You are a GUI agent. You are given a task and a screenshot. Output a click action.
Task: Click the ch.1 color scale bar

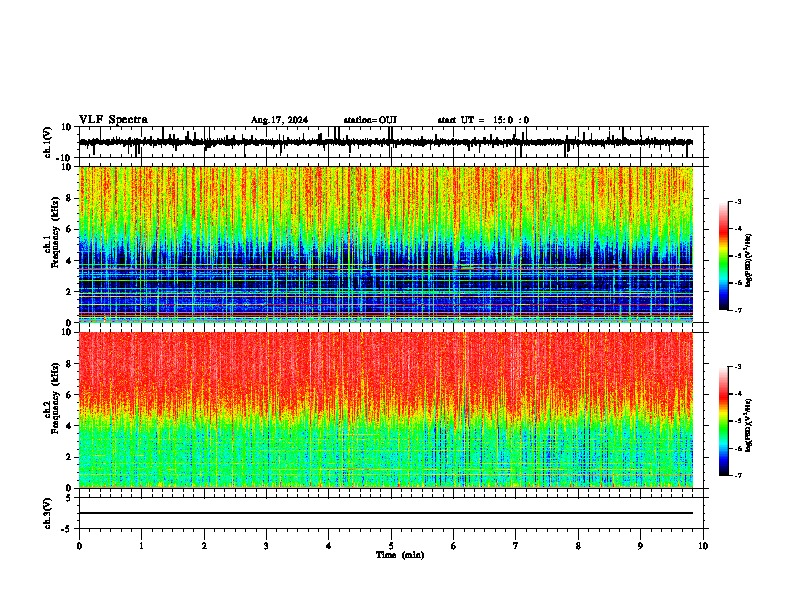pyautogui.click(x=723, y=256)
